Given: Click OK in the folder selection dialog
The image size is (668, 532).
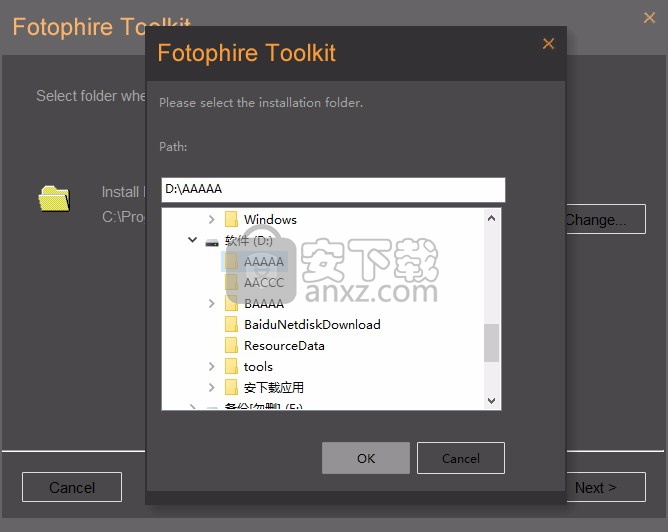Looking at the screenshot, I should [x=366, y=458].
